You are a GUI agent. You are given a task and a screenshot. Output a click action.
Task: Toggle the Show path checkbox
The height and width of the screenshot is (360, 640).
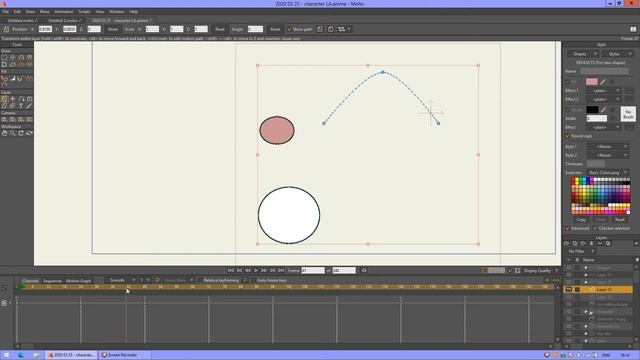[x=289, y=29]
